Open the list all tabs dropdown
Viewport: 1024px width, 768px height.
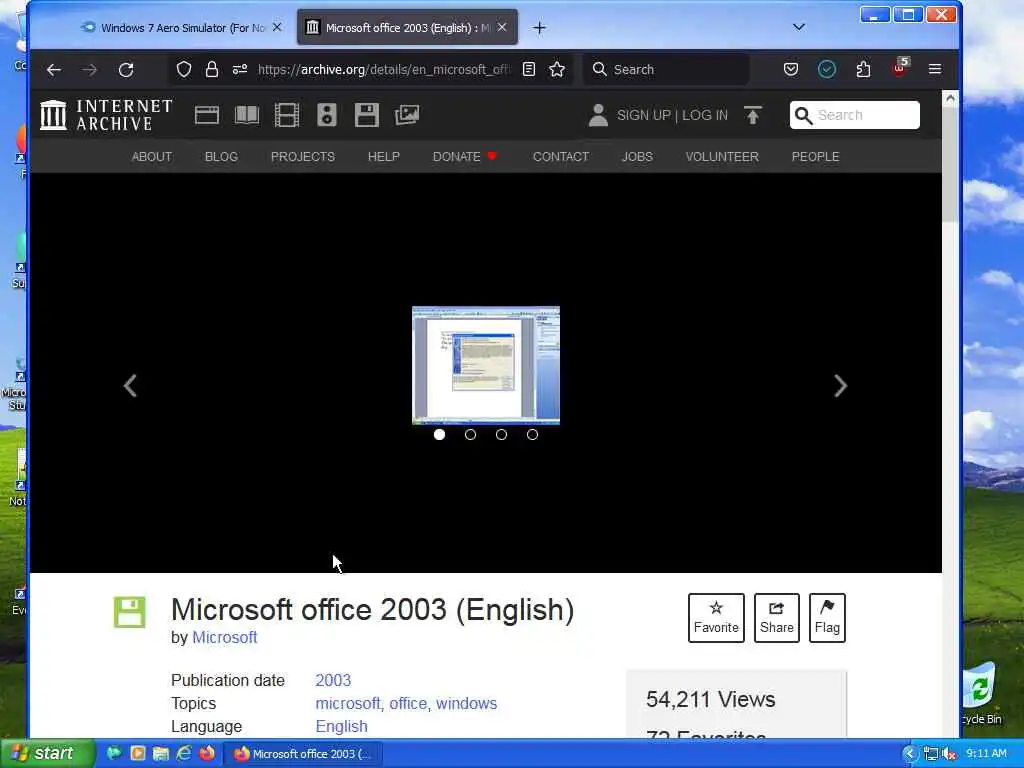coord(799,27)
